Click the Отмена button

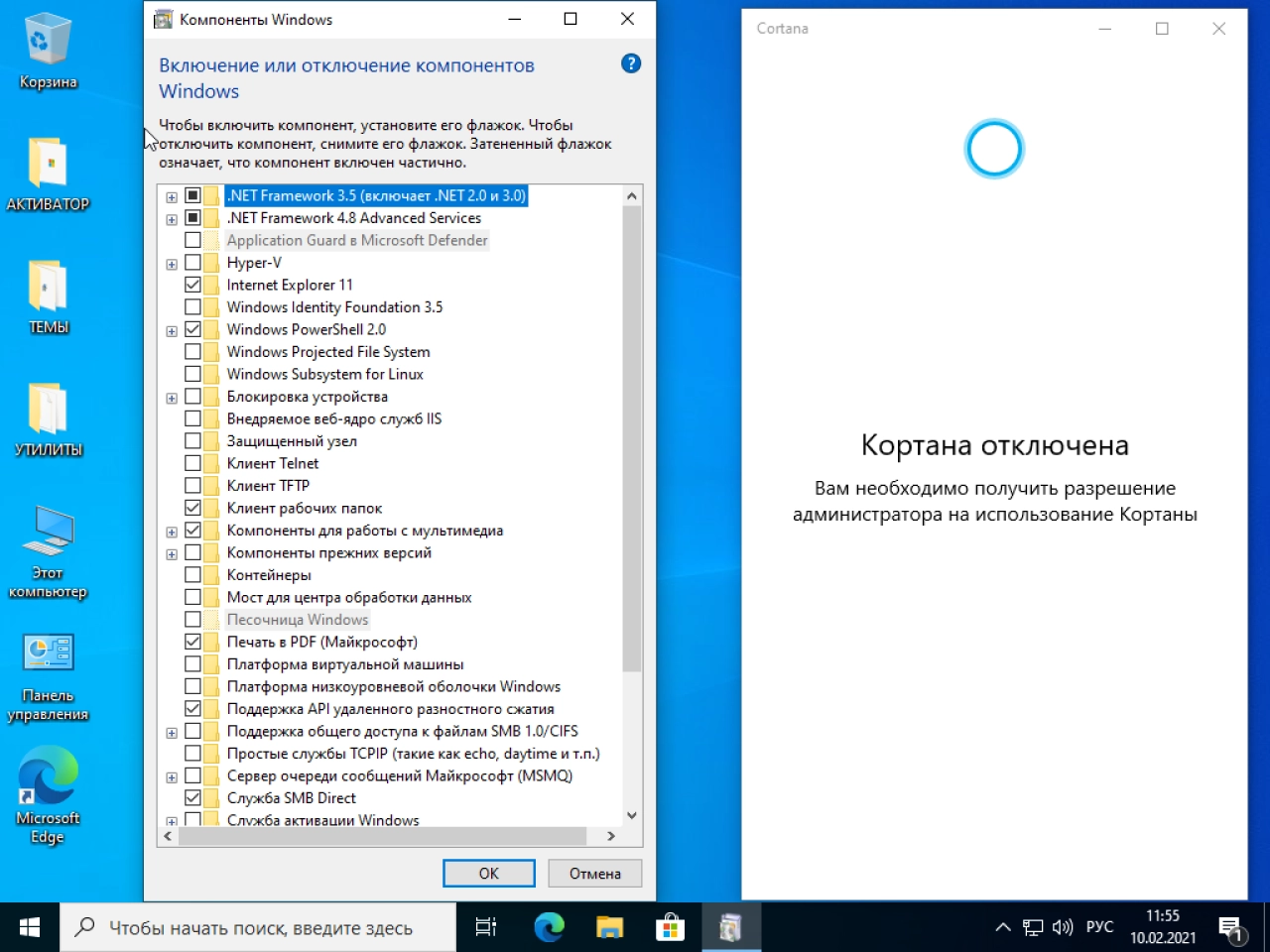pos(595,874)
